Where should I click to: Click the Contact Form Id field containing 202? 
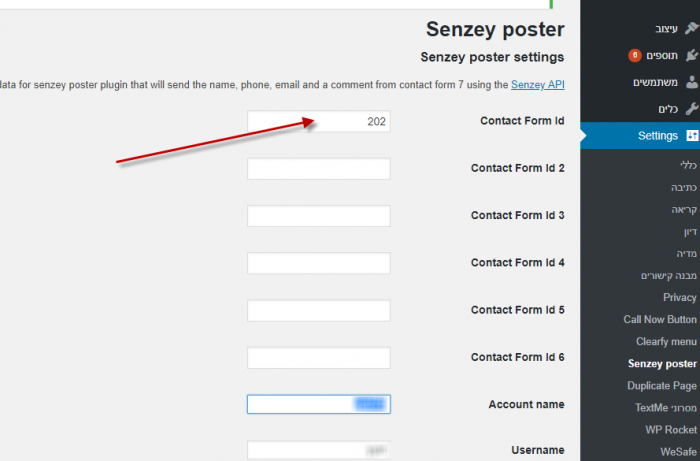tap(318, 122)
